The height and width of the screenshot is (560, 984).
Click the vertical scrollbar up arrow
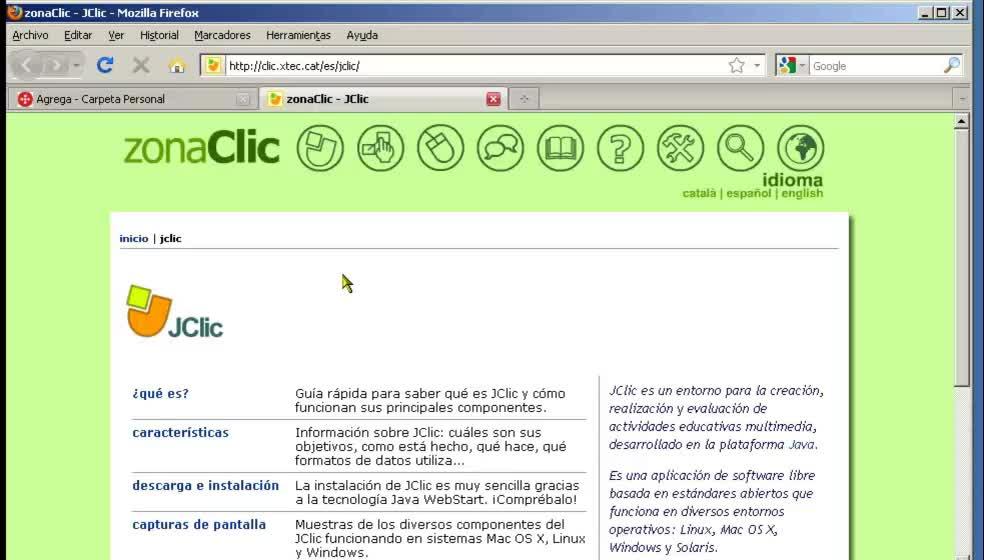click(x=961, y=121)
